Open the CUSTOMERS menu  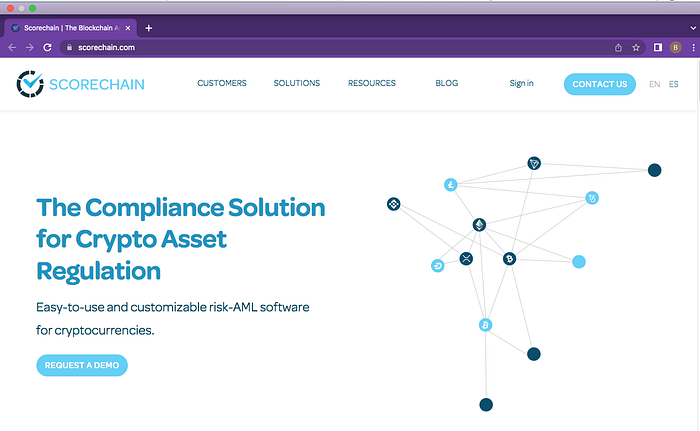pos(222,83)
